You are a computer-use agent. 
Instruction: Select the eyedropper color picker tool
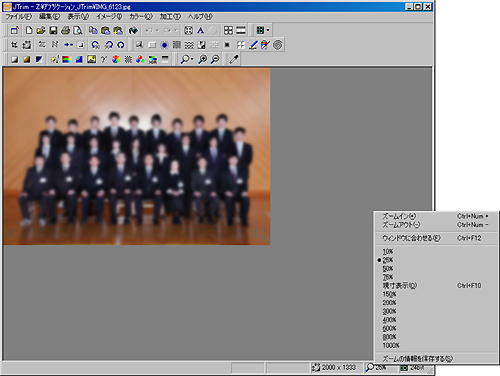[234, 59]
